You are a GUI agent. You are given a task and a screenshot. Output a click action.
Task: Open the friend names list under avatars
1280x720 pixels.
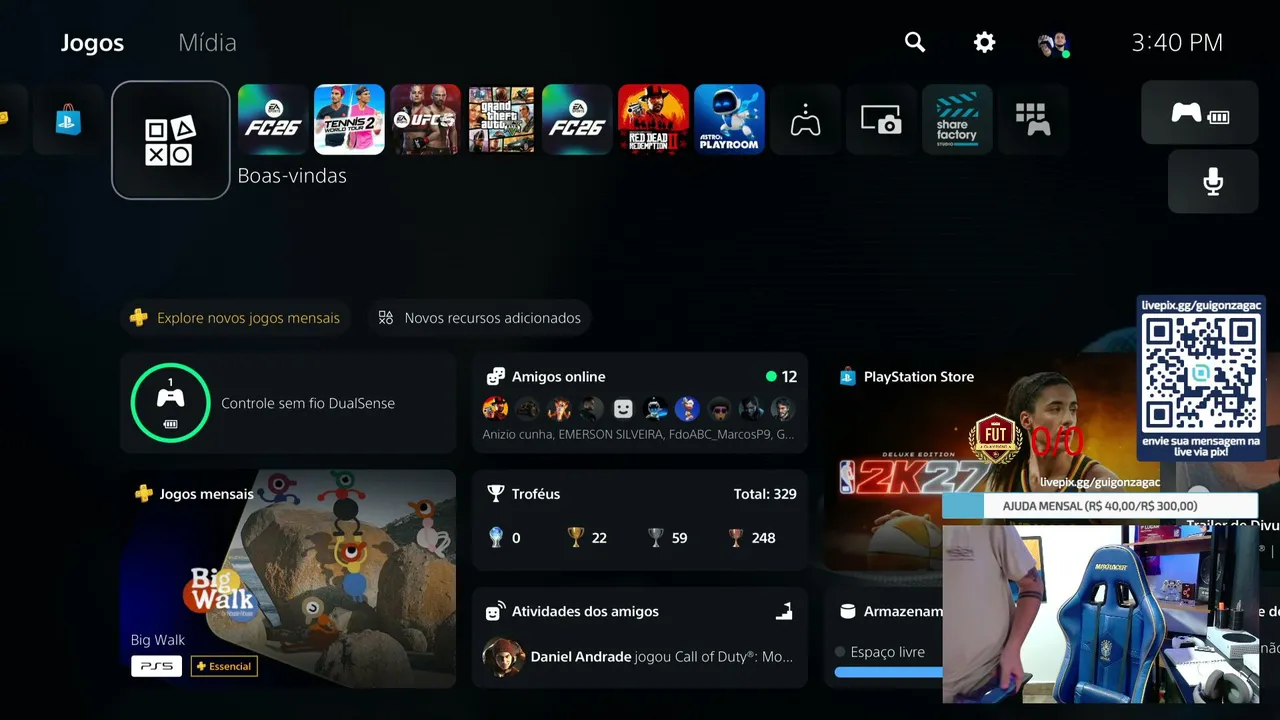click(639, 434)
